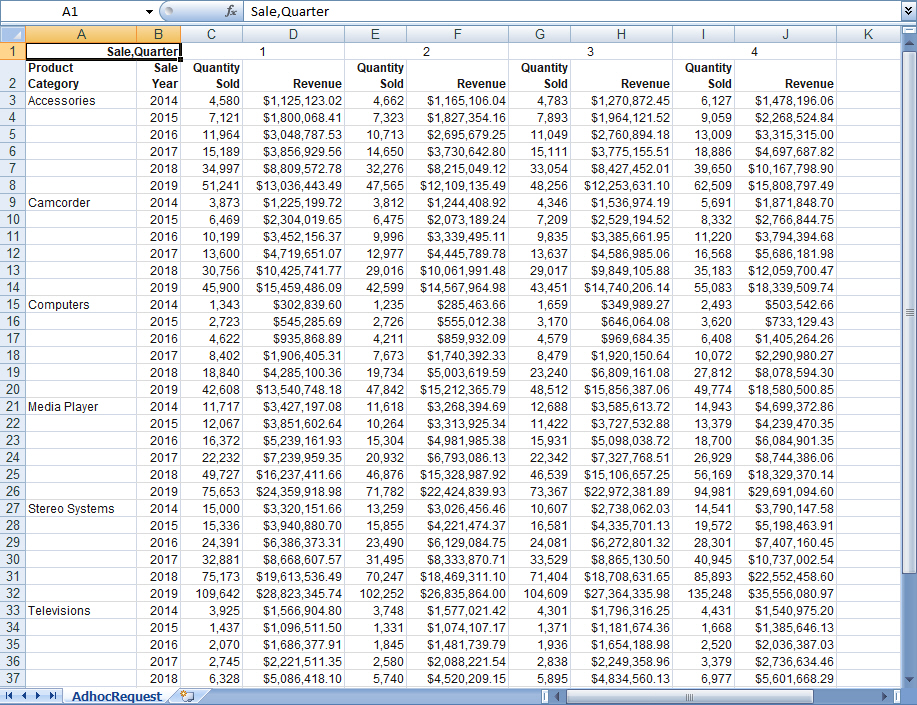Click the formula bar text Sale,Quarter
Screen dimensions: 917x705
pyautogui.click(x=288, y=11)
